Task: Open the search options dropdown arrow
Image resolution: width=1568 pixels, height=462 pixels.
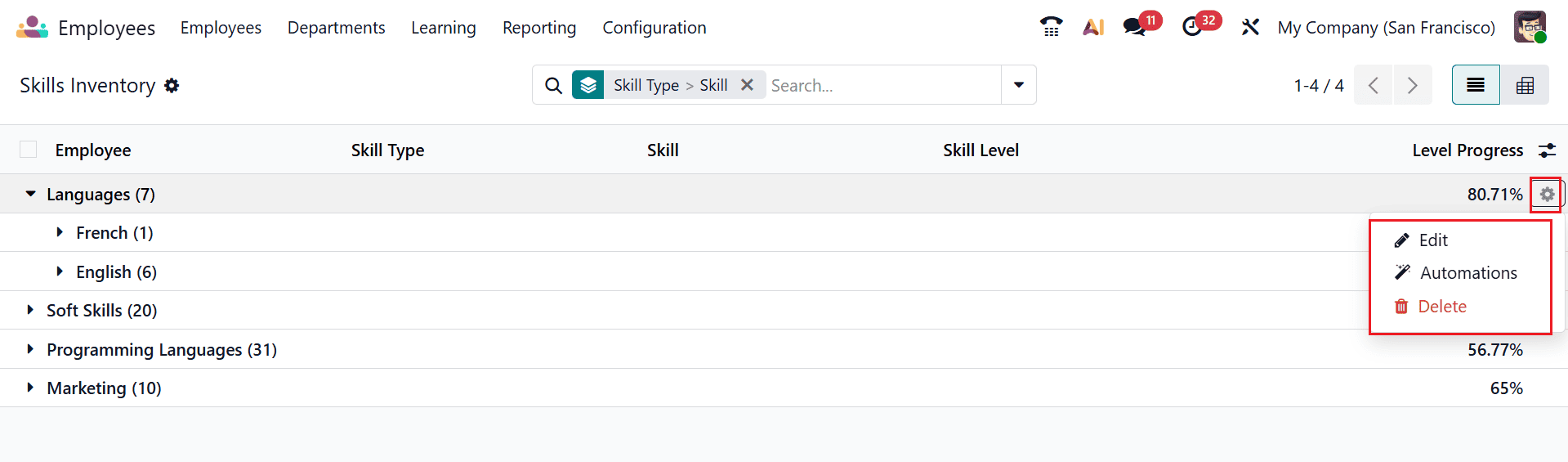Action: coord(1019,85)
